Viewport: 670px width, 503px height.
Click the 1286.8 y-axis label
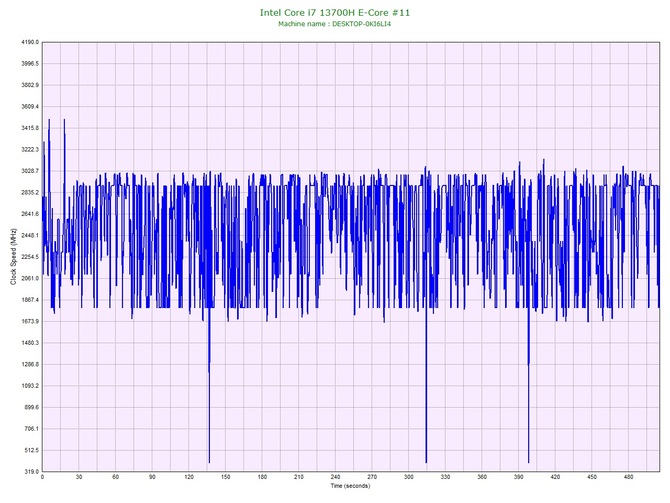point(30,365)
